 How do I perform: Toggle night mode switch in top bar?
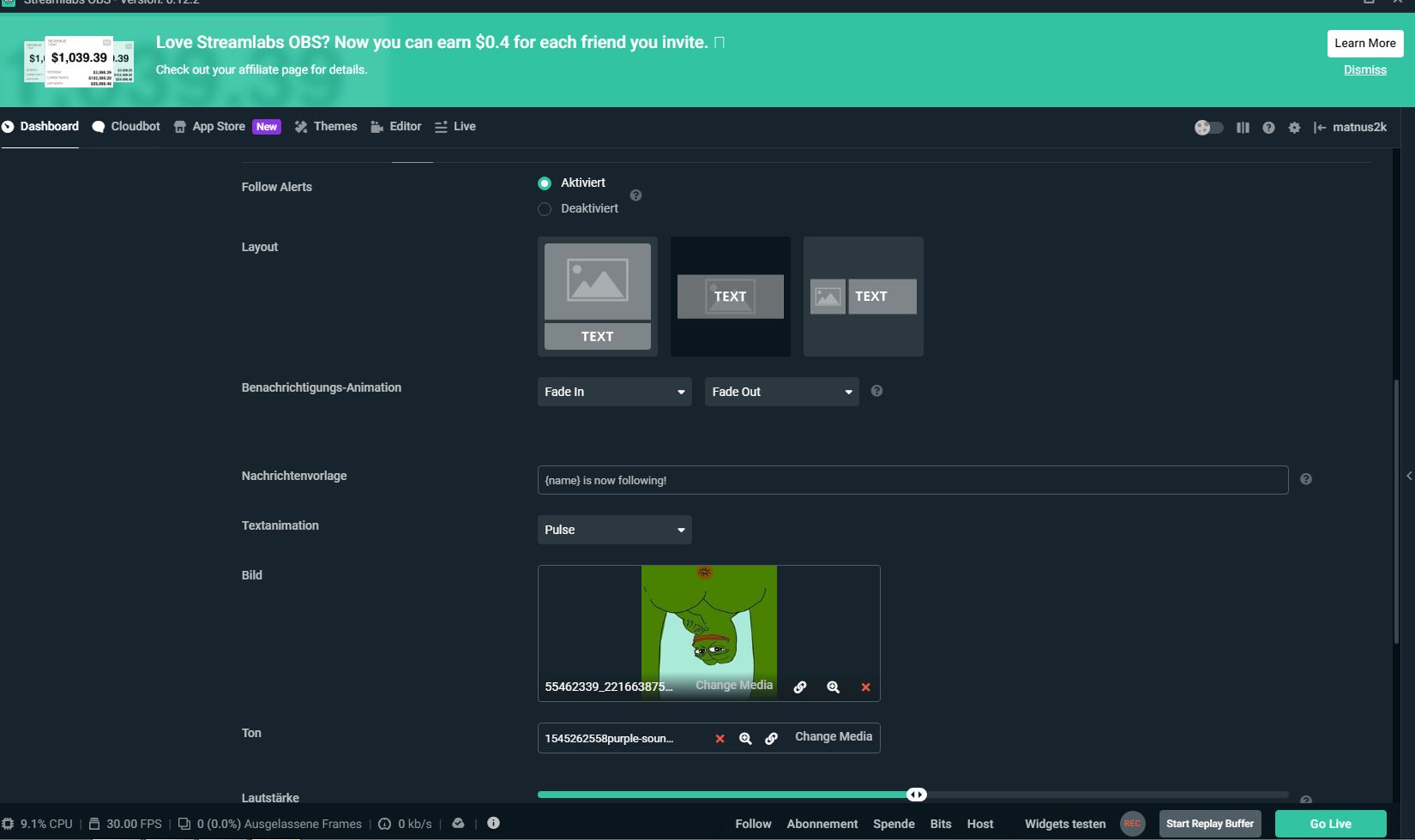[x=1208, y=128]
